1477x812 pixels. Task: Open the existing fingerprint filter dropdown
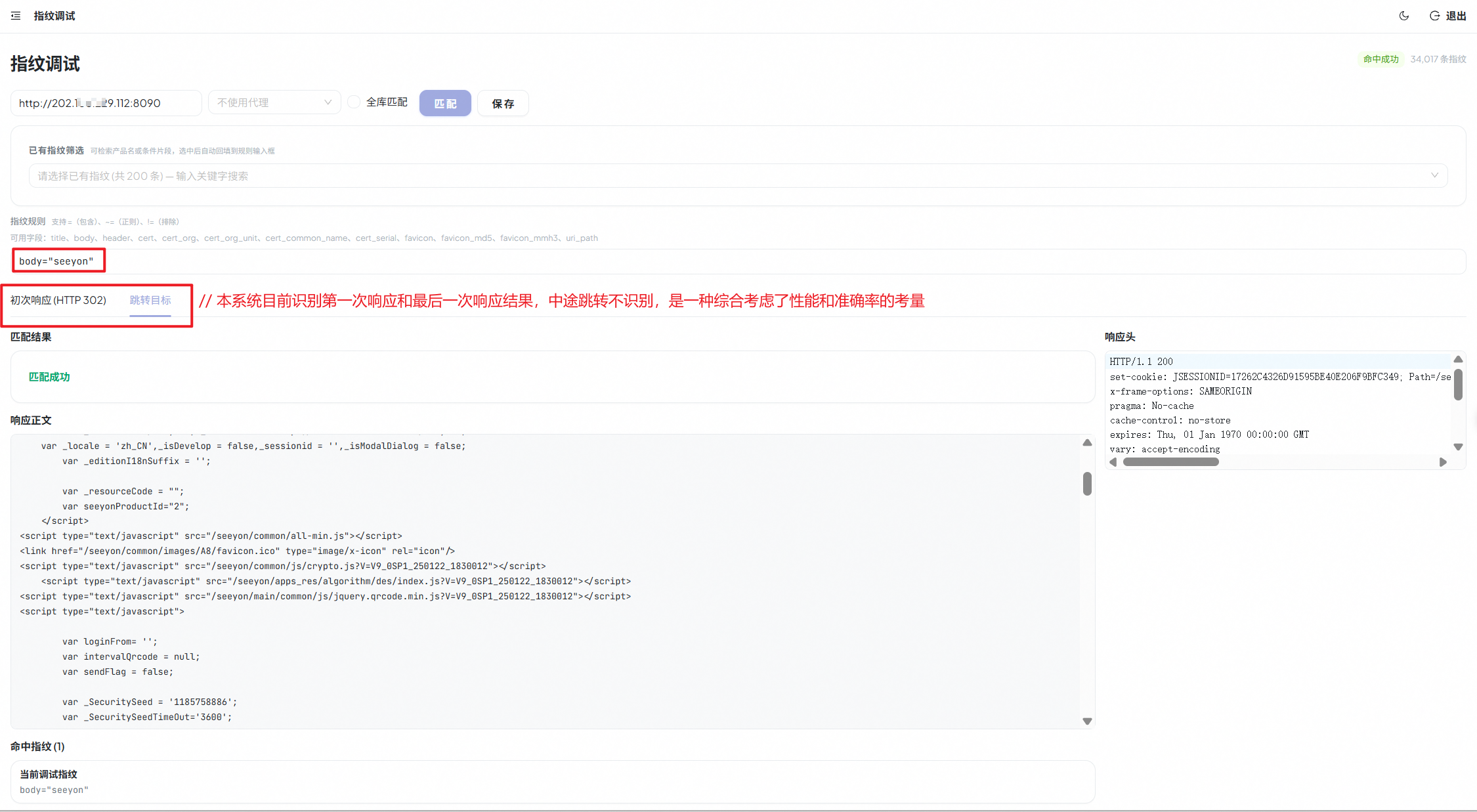[738, 176]
